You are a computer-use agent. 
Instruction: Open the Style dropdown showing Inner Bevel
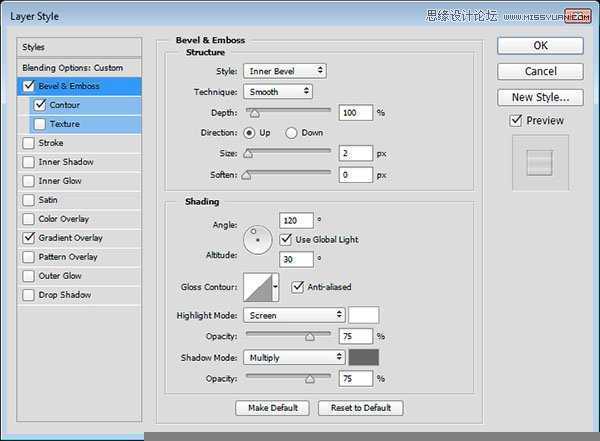285,71
